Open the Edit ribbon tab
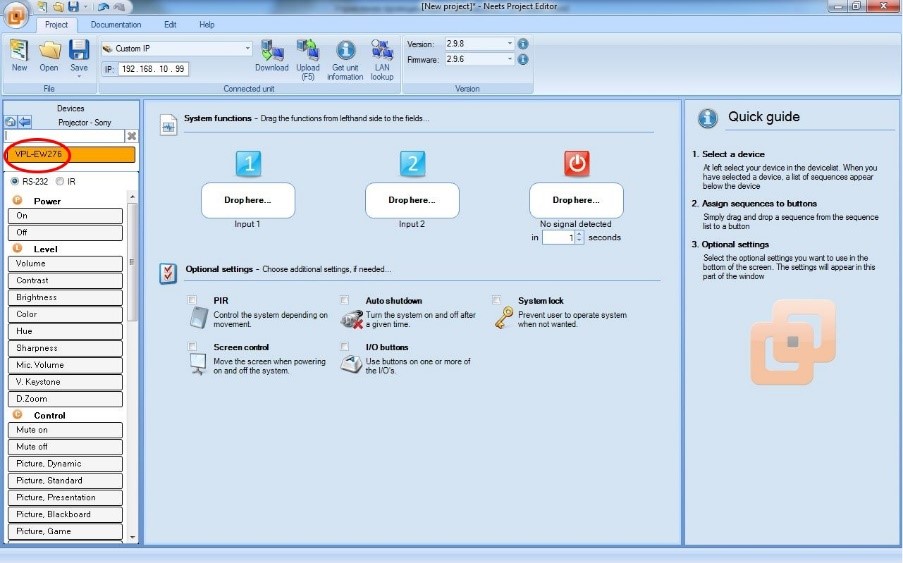Screen dimensions: 903x563 coord(170,24)
